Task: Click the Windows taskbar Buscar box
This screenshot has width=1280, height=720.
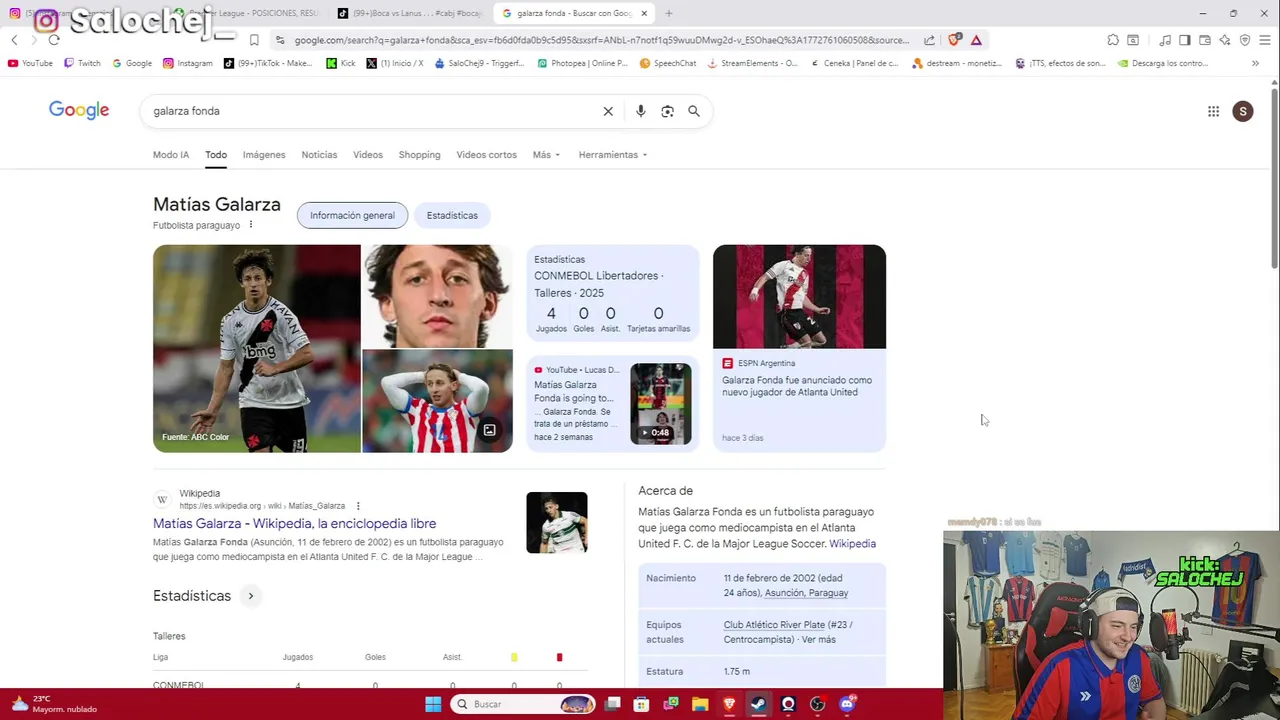Action: coord(522,704)
